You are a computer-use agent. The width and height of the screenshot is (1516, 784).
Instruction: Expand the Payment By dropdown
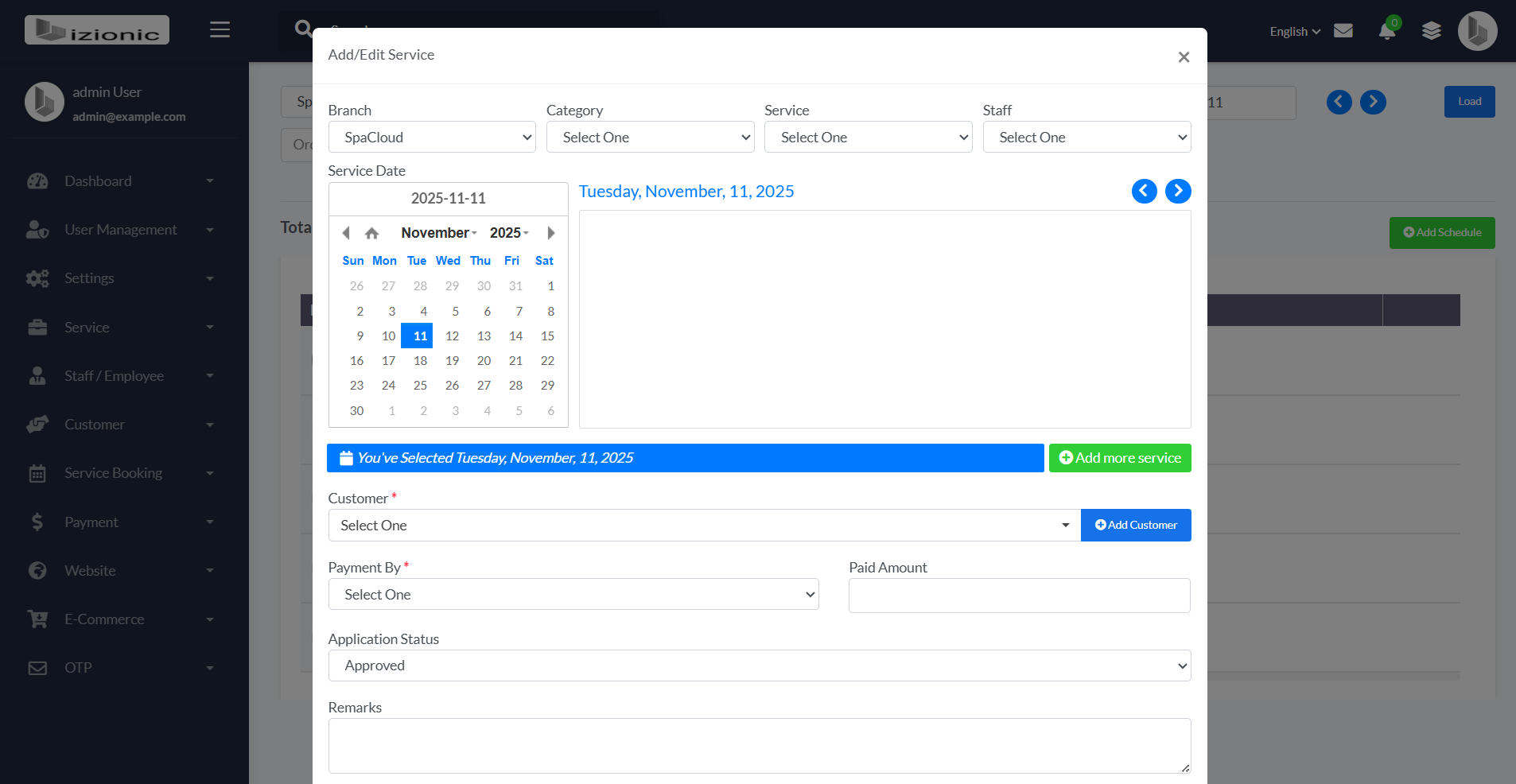573,594
